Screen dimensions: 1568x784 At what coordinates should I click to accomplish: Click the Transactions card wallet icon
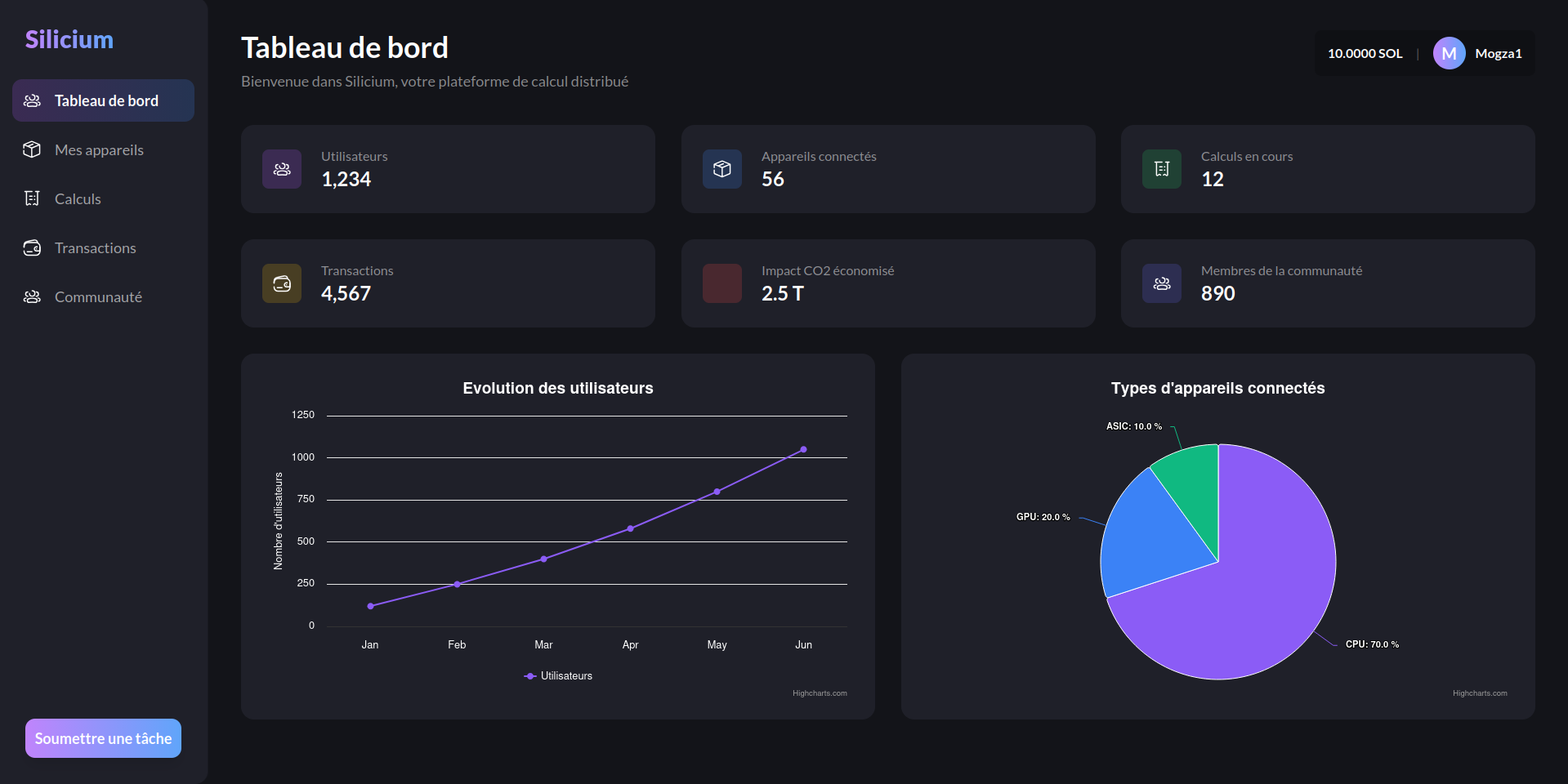[x=282, y=283]
